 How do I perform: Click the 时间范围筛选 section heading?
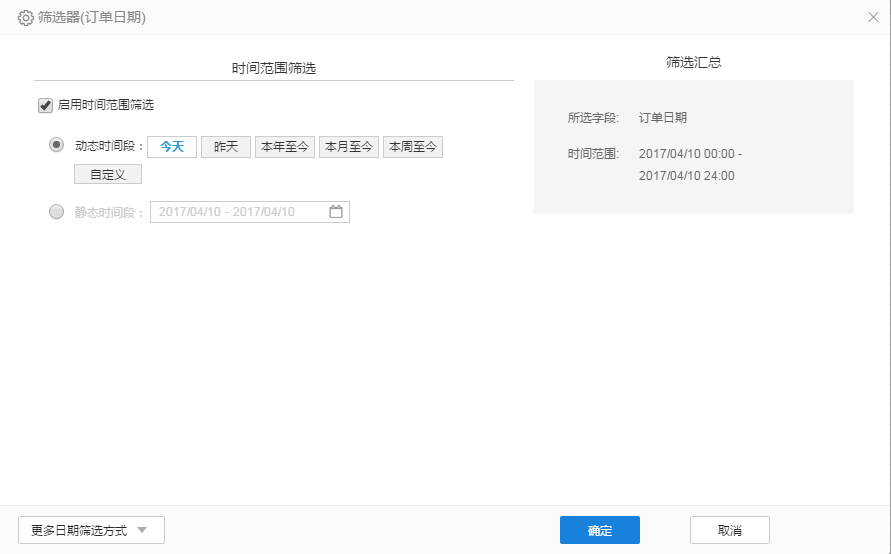pos(274,68)
